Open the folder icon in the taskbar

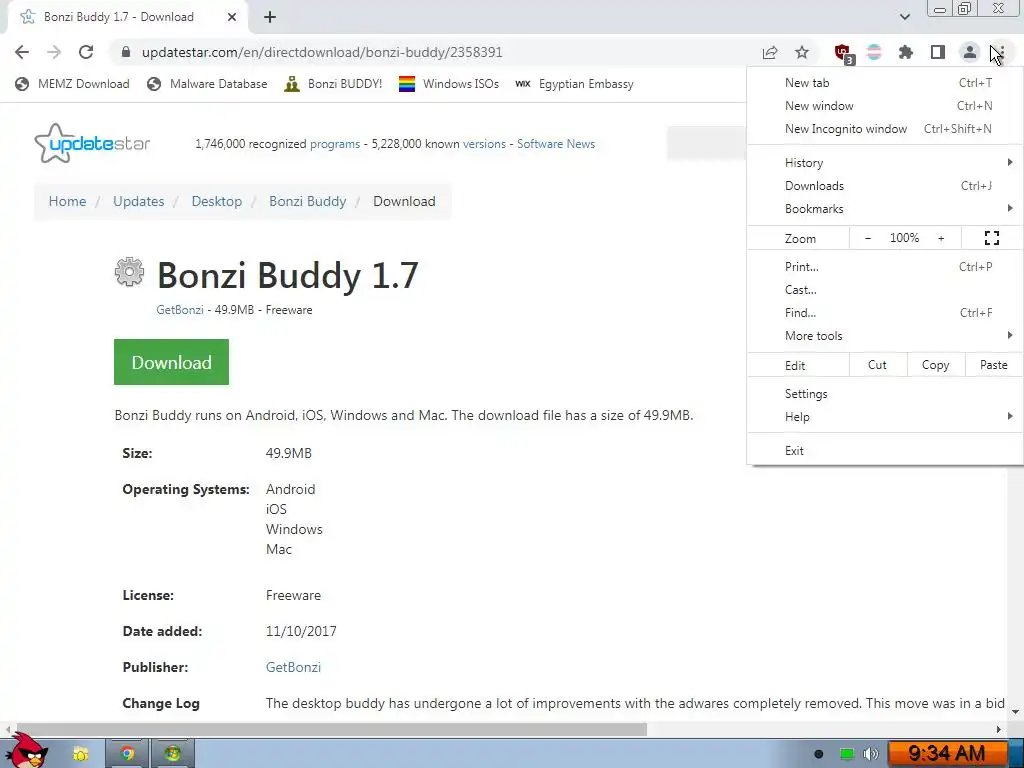(x=80, y=754)
